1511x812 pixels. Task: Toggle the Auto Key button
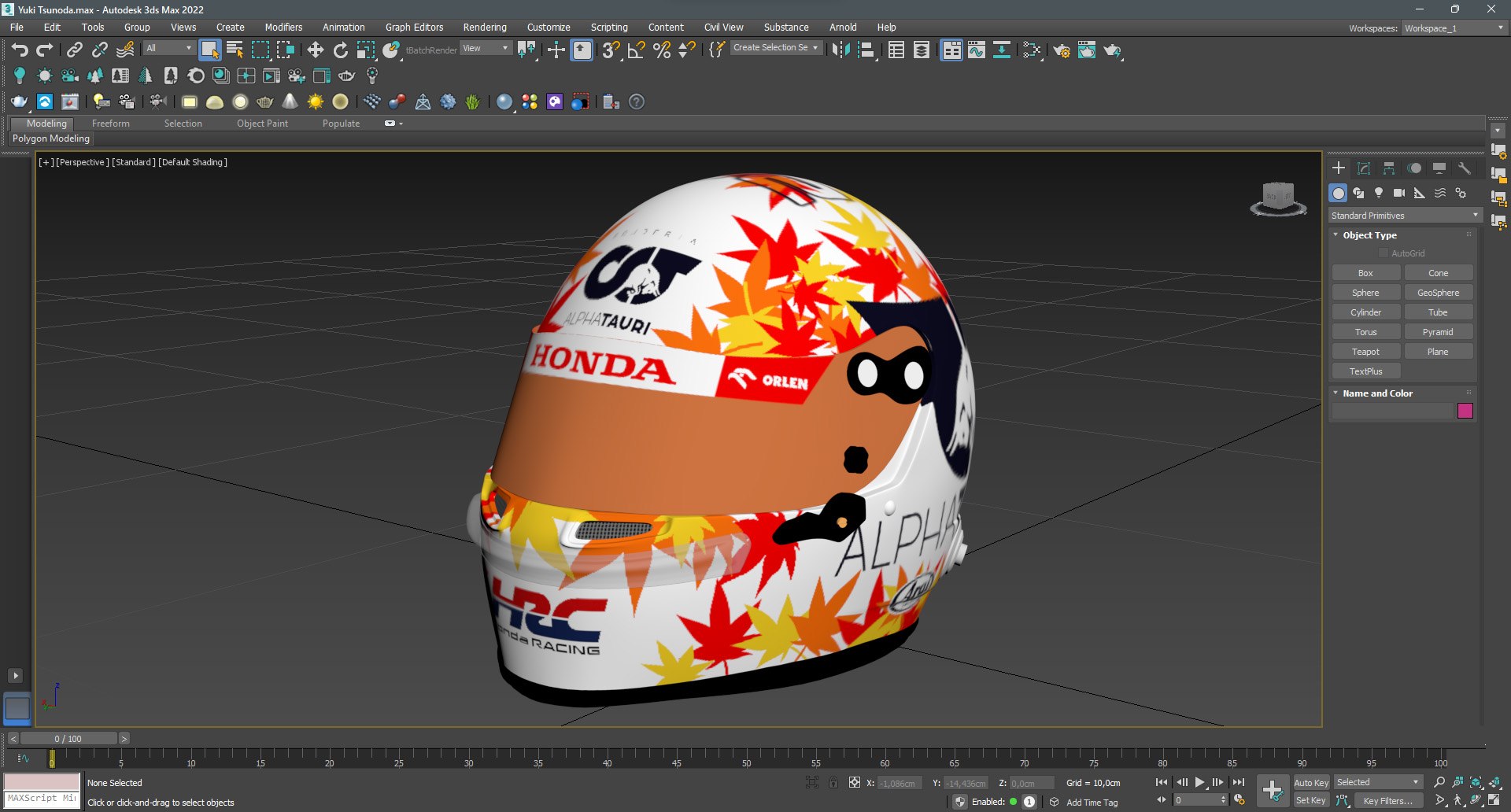pyautogui.click(x=1311, y=783)
